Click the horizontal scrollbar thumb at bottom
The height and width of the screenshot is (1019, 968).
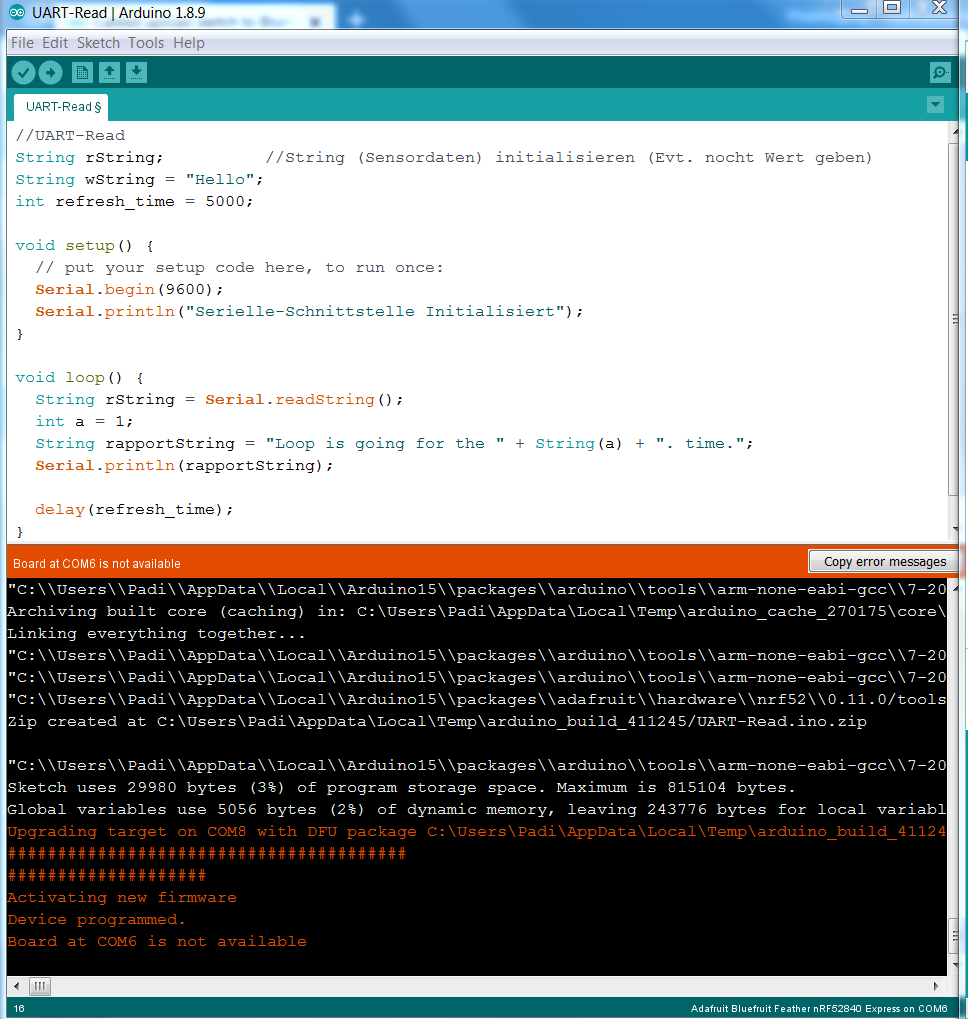[x=38, y=986]
